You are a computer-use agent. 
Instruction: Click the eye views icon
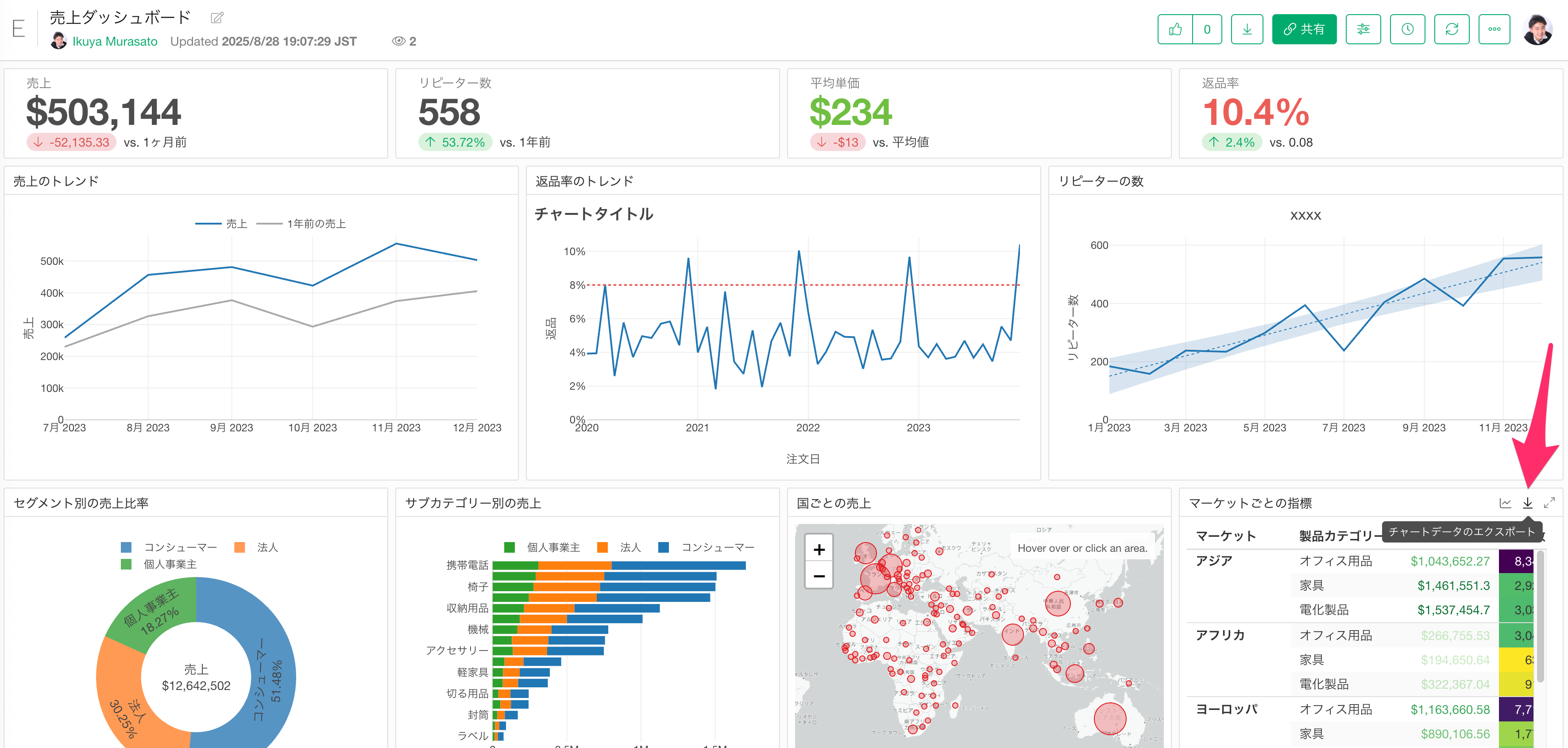(398, 41)
